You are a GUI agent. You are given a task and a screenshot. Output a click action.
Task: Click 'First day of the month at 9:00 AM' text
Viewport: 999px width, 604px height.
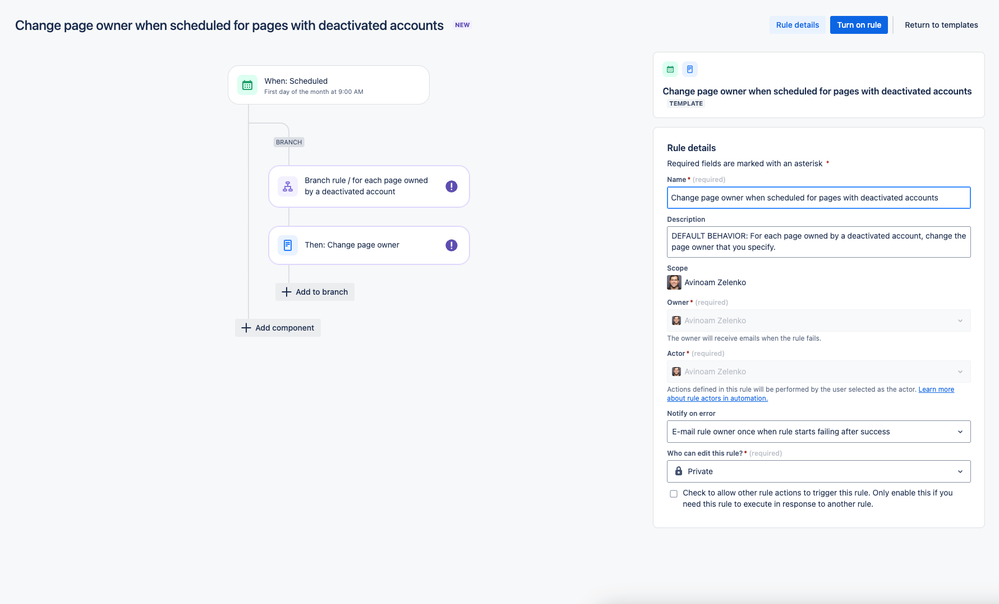point(313,92)
